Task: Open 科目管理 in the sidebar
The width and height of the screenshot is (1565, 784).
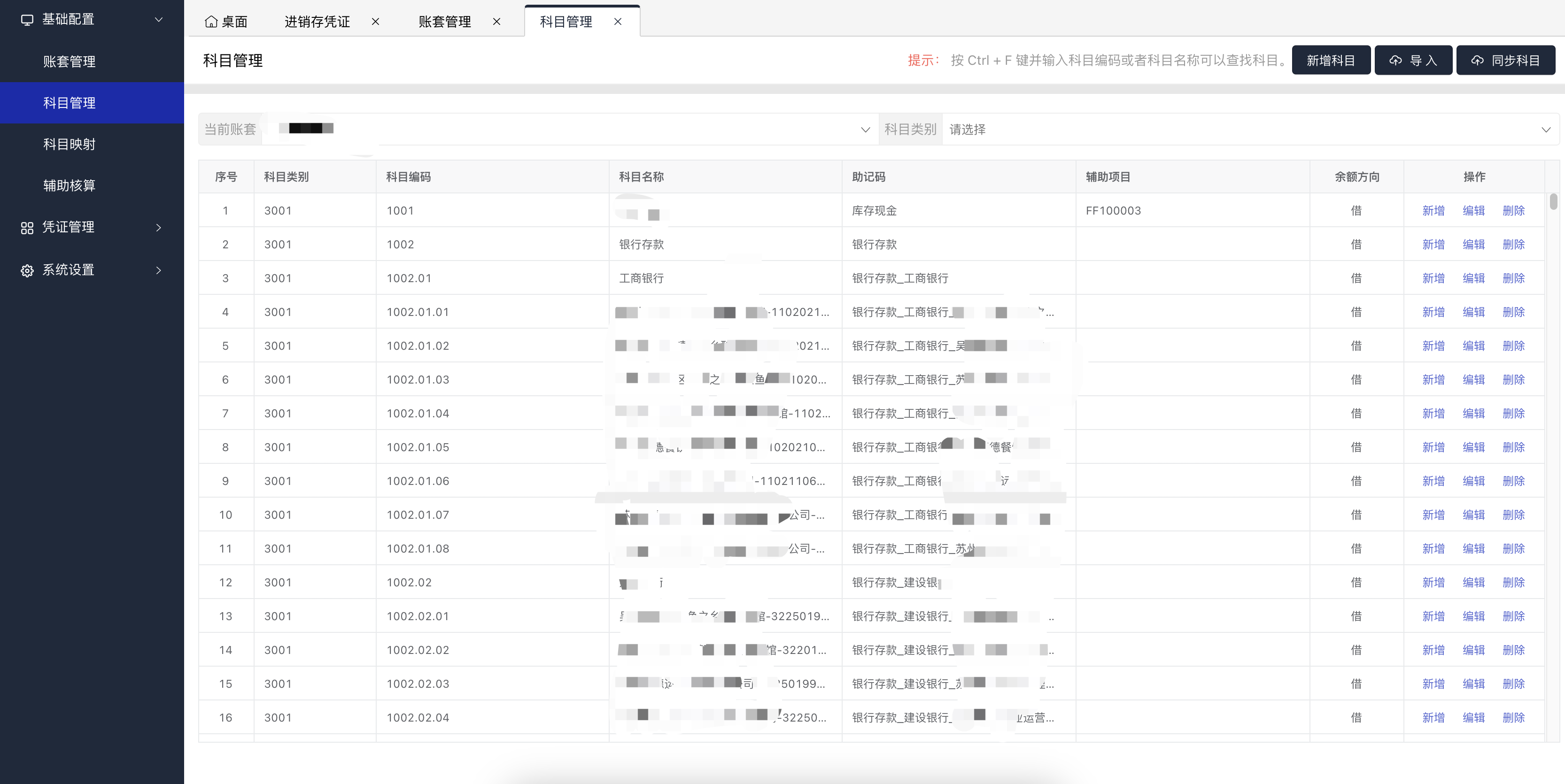Action: tap(92, 103)
